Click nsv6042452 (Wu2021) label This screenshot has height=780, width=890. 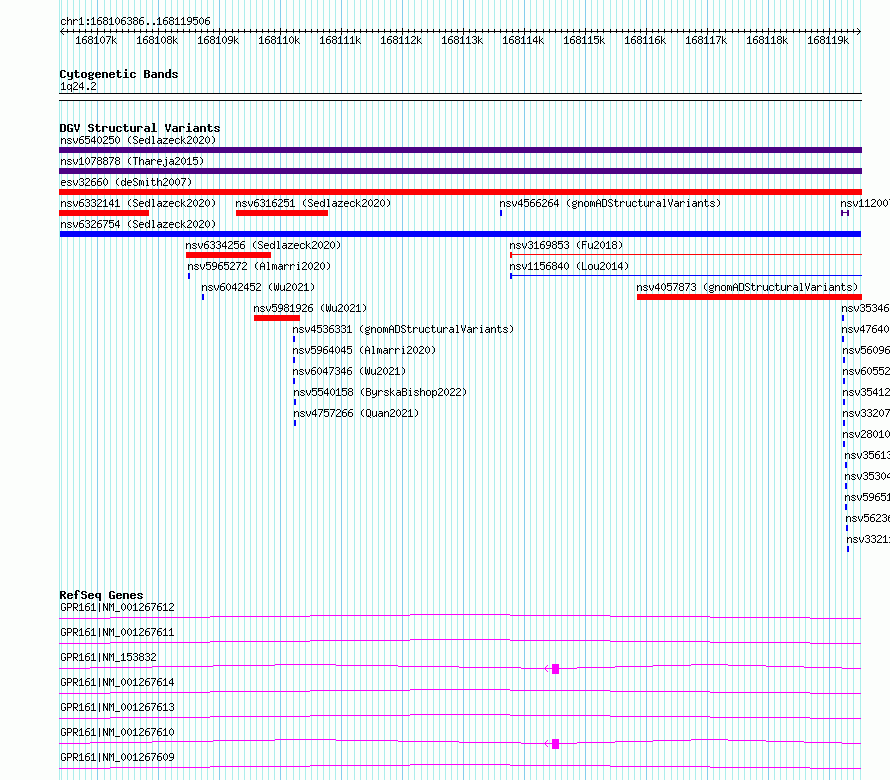[x=258, y=287]
